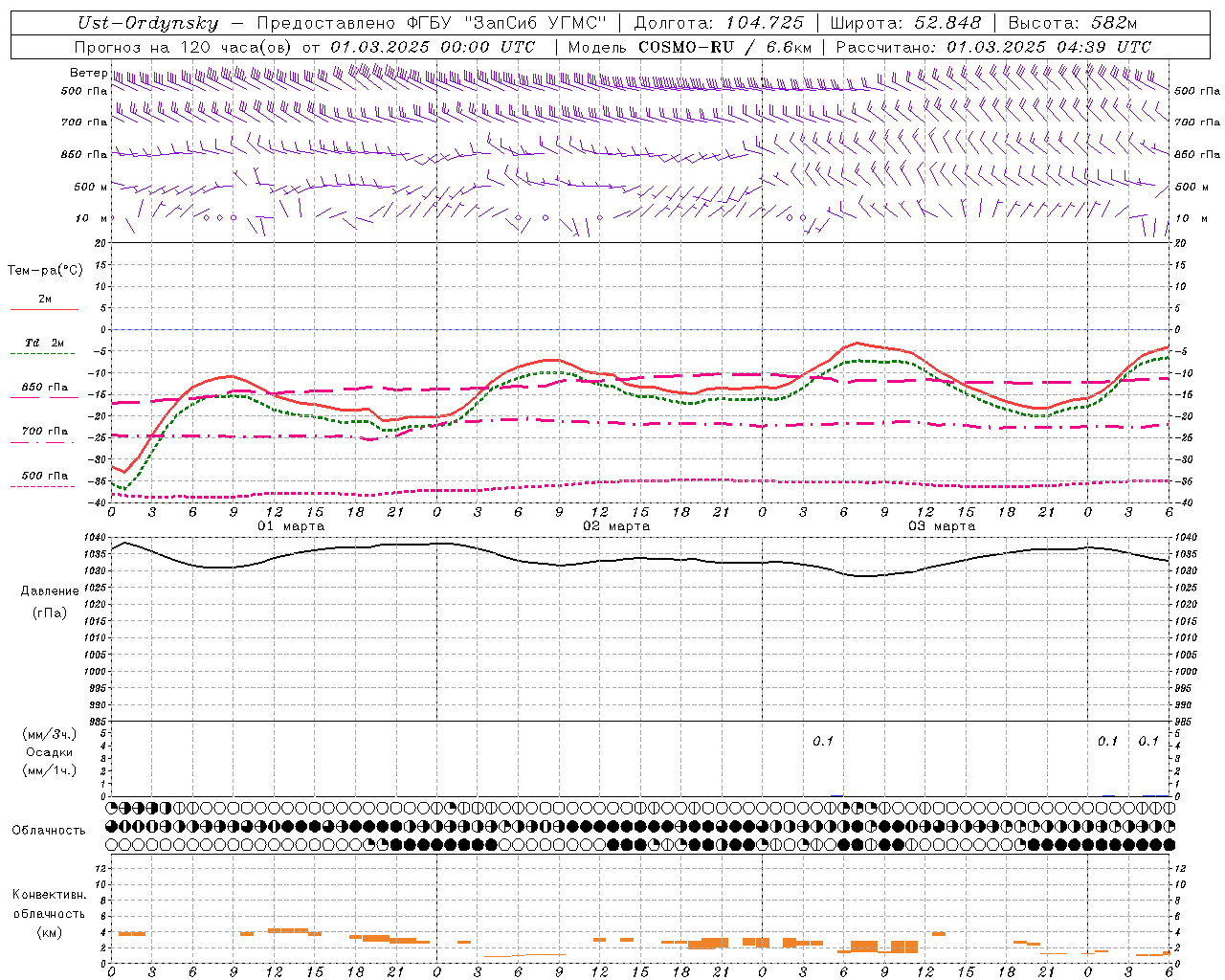Click the station name Ust-Ordynsky
The width and height of the screenshot is (1225, 980).
(147, 23)
